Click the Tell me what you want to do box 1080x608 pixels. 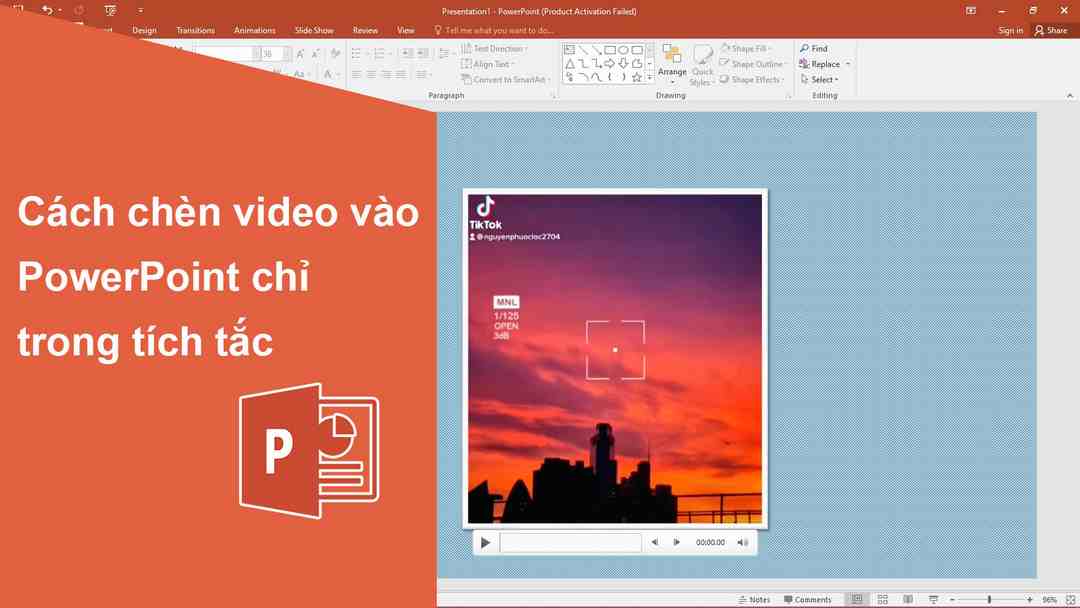pyautogui.click(x=494, y=30)
